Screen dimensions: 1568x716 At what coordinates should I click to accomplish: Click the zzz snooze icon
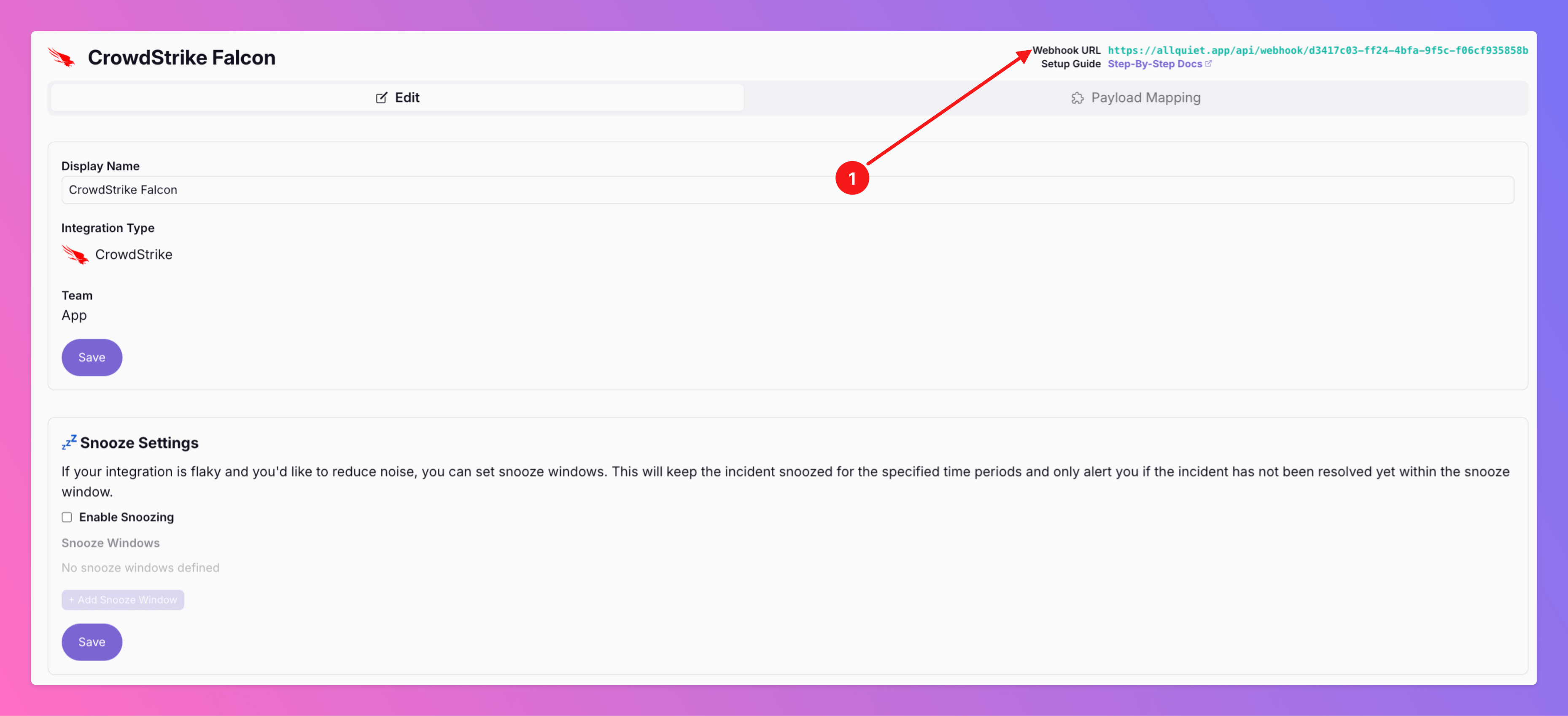click(x=69, y=442)
